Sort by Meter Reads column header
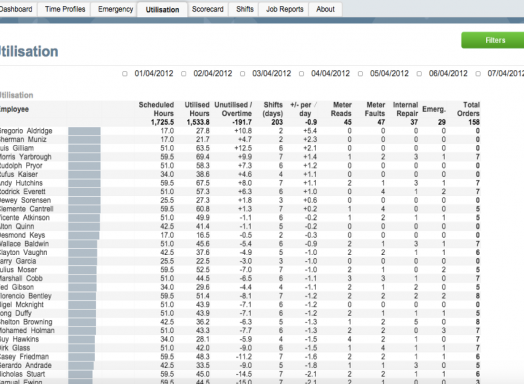Image resolution: width=524 pixels, height=384 pixels. [341, 109]
